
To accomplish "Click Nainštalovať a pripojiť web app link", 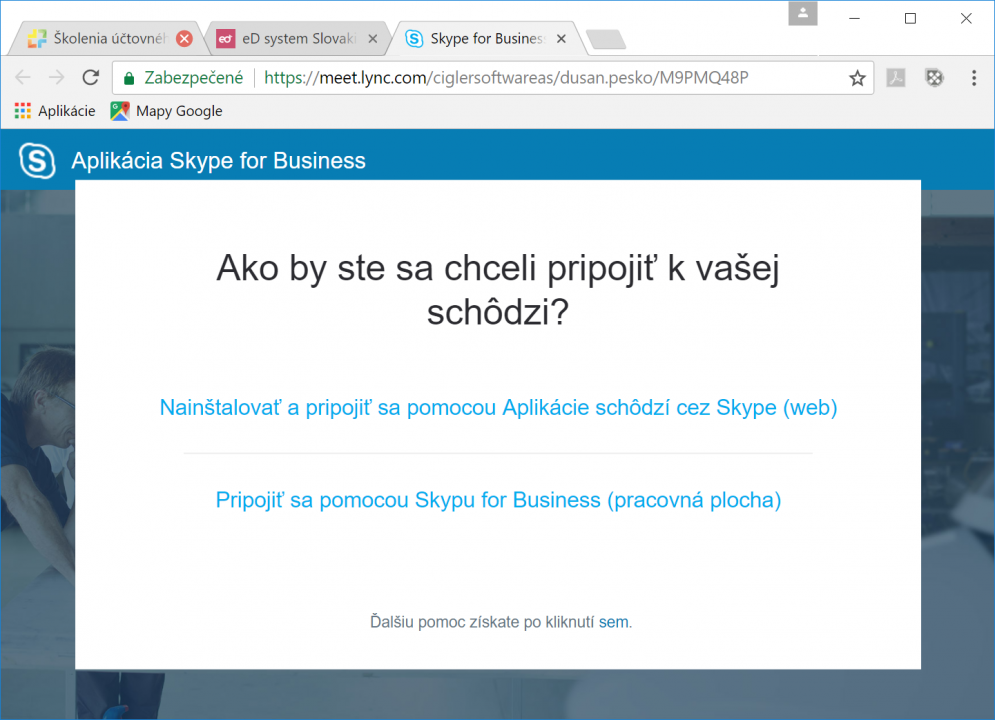I will pos(498,408).
